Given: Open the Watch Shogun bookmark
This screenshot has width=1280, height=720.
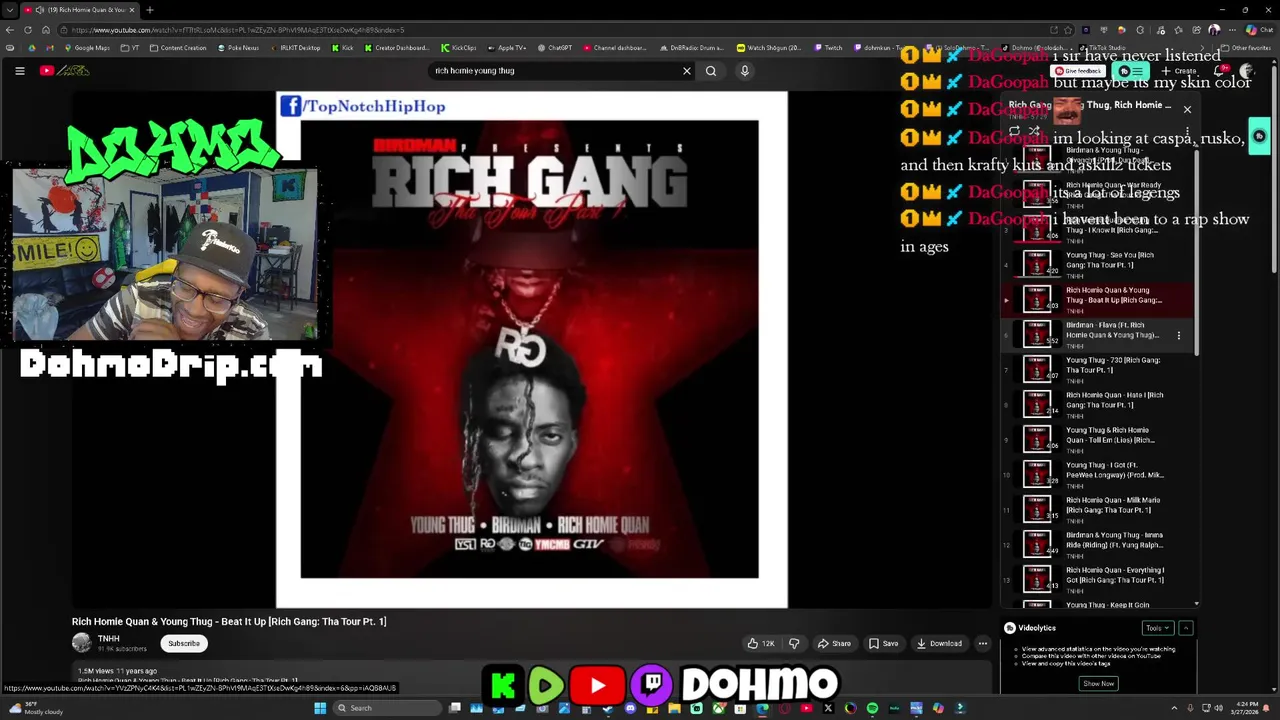Looking at the screenshot, I should click(769, 48).
